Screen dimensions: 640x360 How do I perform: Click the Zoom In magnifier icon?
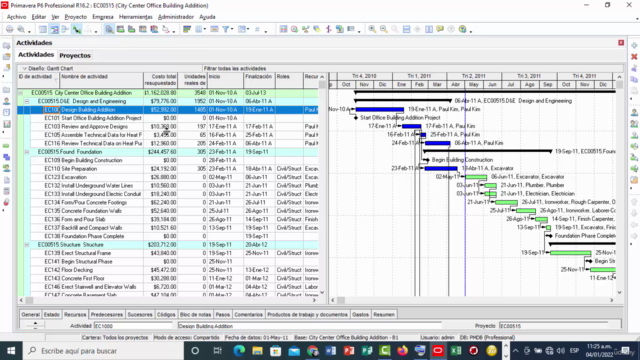(x=372, y=29)
